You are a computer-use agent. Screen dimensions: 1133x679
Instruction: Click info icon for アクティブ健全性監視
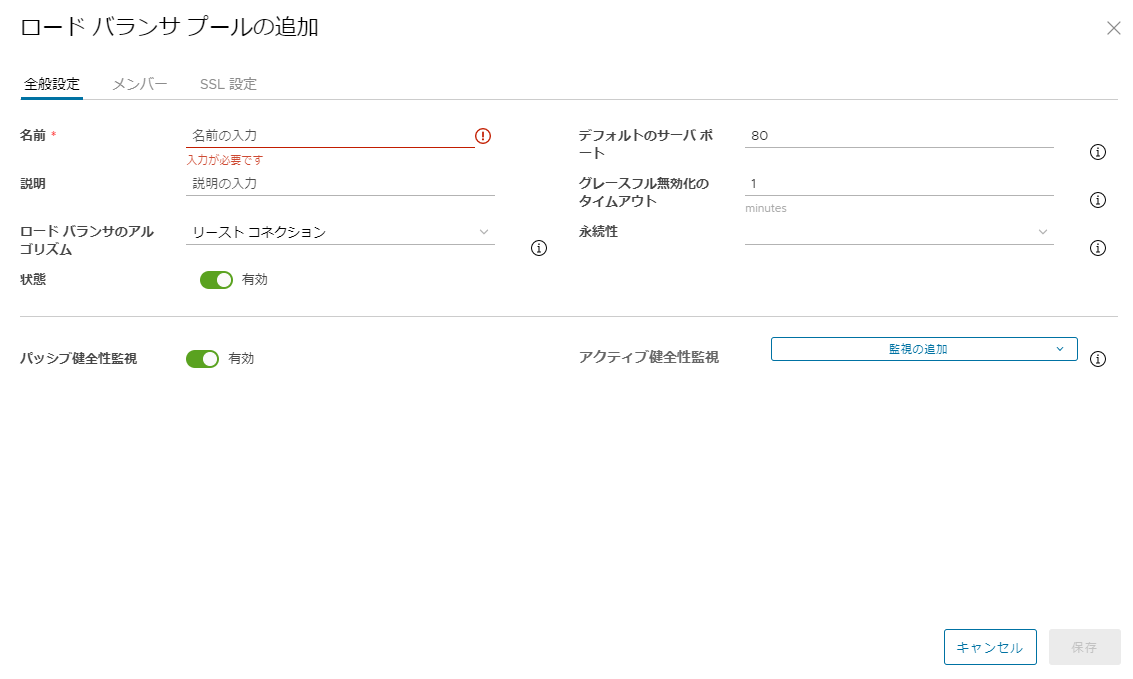[x=1097, y=359]
